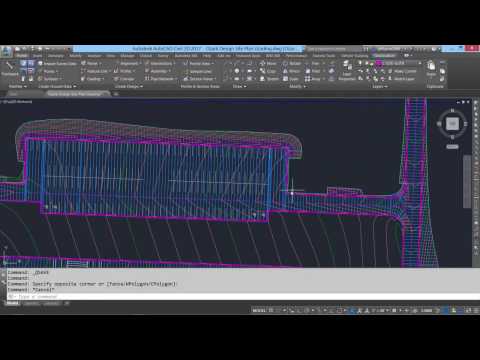Switch to the Analyze ribbon tab
The height and width of the screenshot is (360, 480).
94,56
